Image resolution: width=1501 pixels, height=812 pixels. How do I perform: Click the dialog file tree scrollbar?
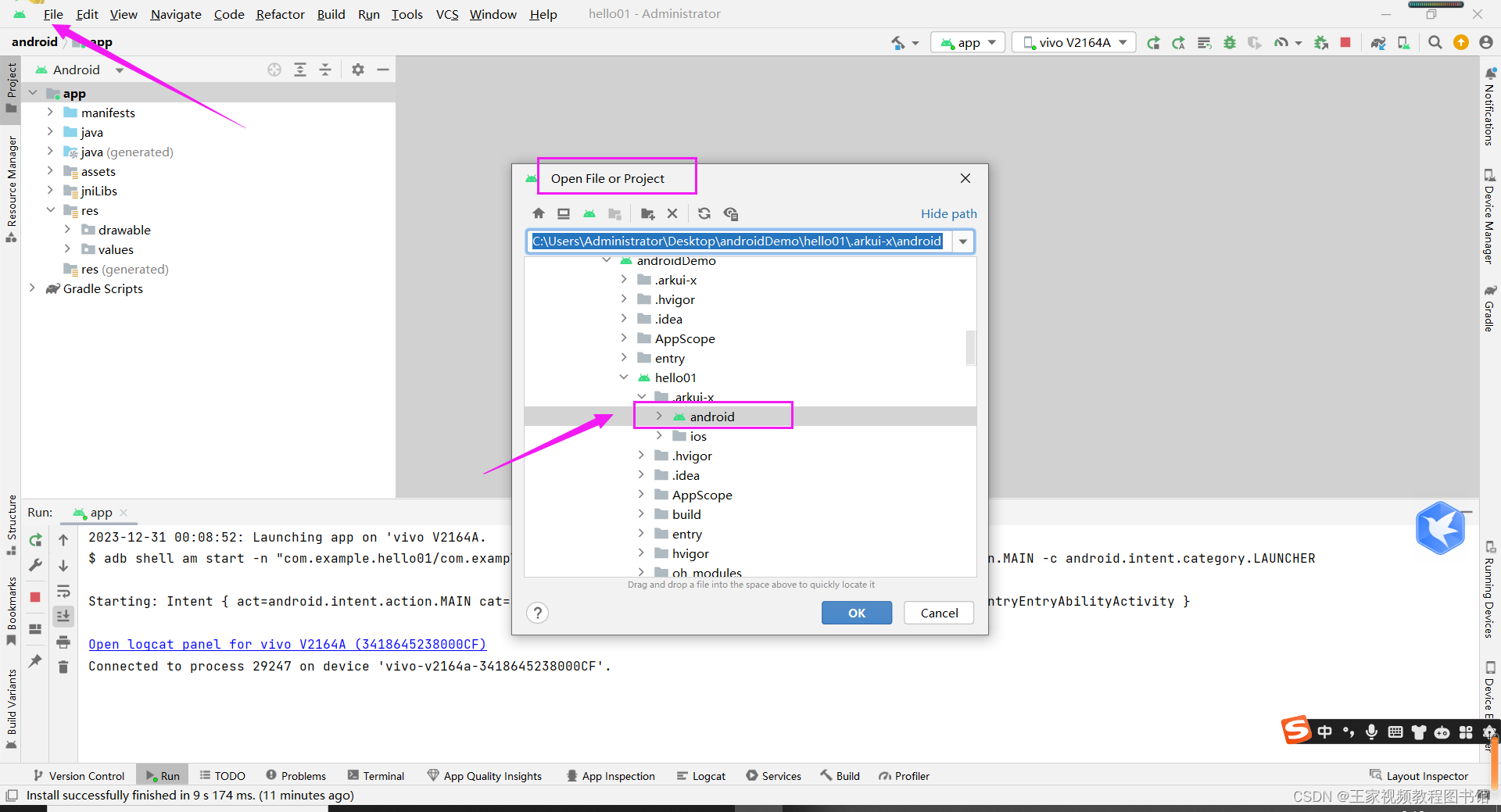(971, 348)
